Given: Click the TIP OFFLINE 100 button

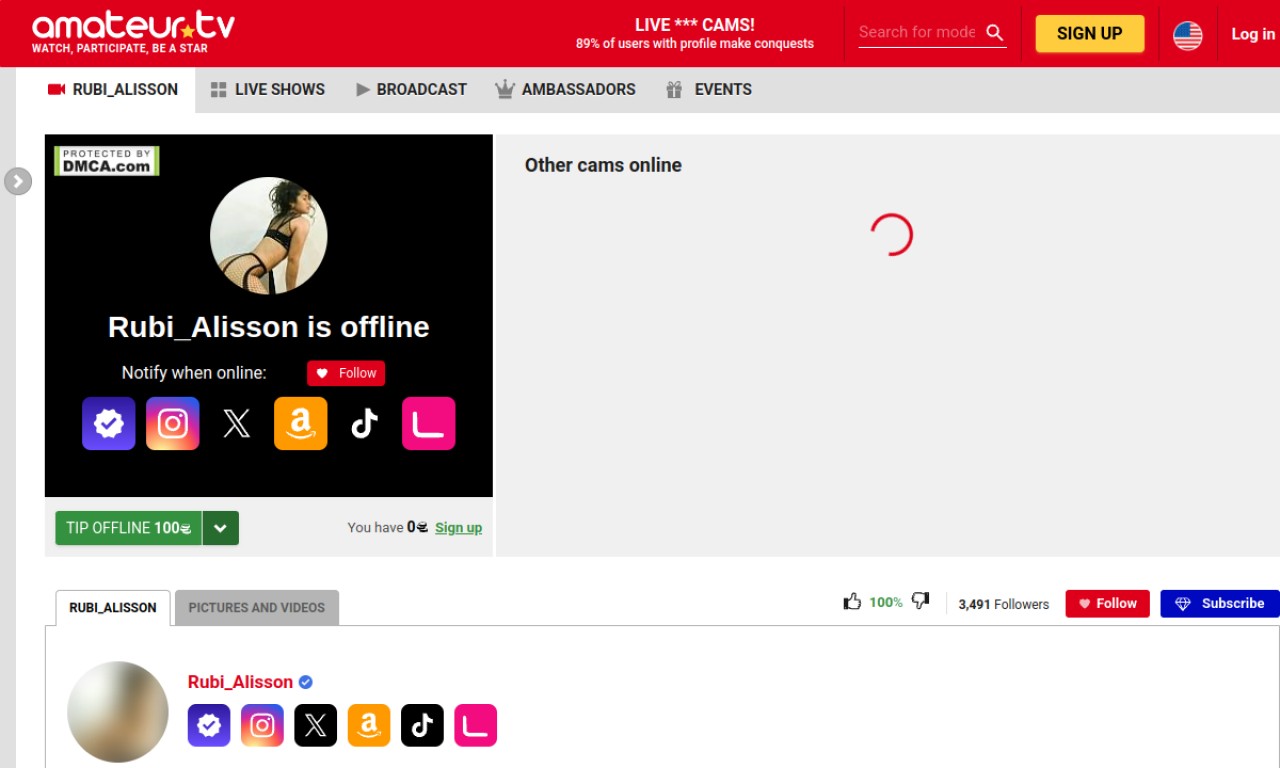Looking at the screenshot, I should click(129, 528).
